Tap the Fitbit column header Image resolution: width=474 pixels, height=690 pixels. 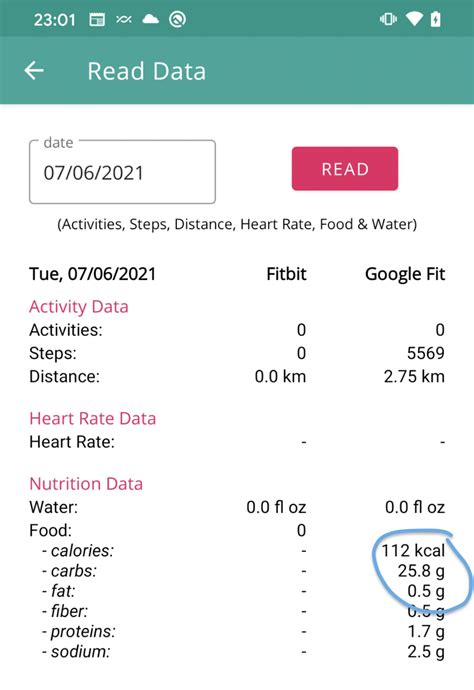[x=287, y=274]
